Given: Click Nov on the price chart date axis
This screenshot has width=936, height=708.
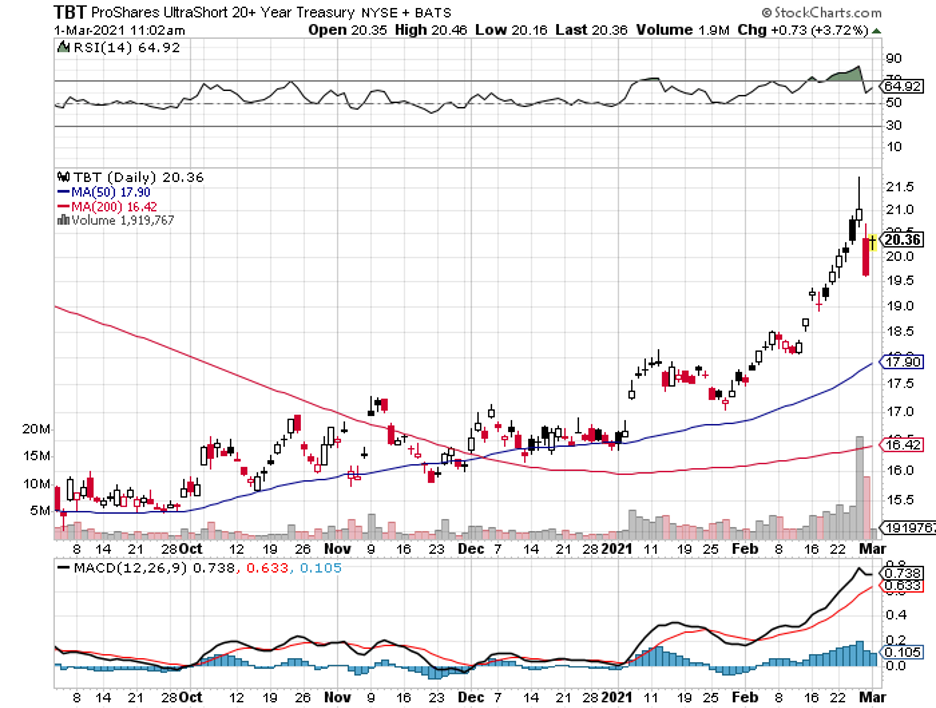Looking at the screenshot, I should click(x=337, y=549).
